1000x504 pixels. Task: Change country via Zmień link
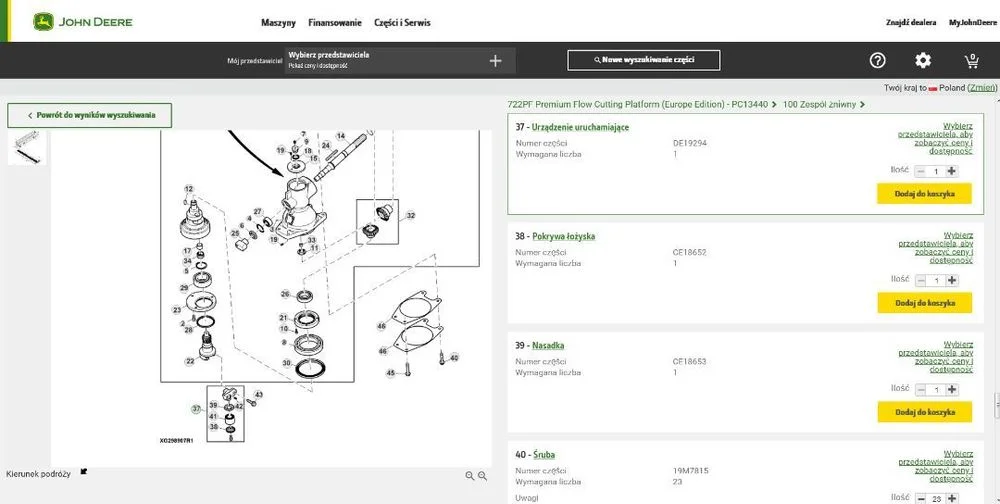(982, 87)
